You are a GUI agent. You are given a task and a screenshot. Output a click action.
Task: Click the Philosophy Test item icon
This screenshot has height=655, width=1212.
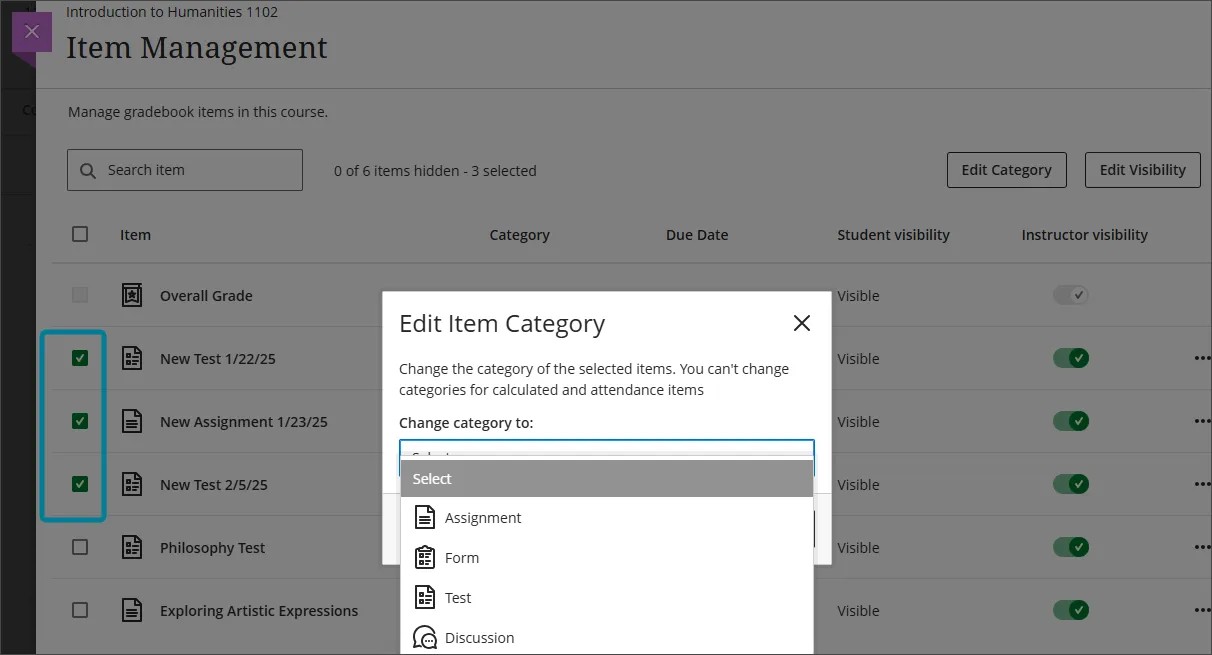(131, 547)
